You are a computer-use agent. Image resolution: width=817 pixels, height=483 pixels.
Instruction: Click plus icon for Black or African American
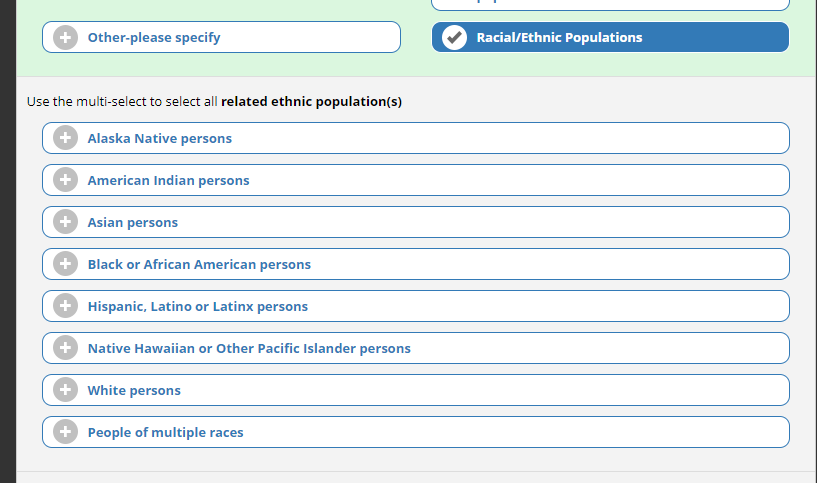(66, 264)
